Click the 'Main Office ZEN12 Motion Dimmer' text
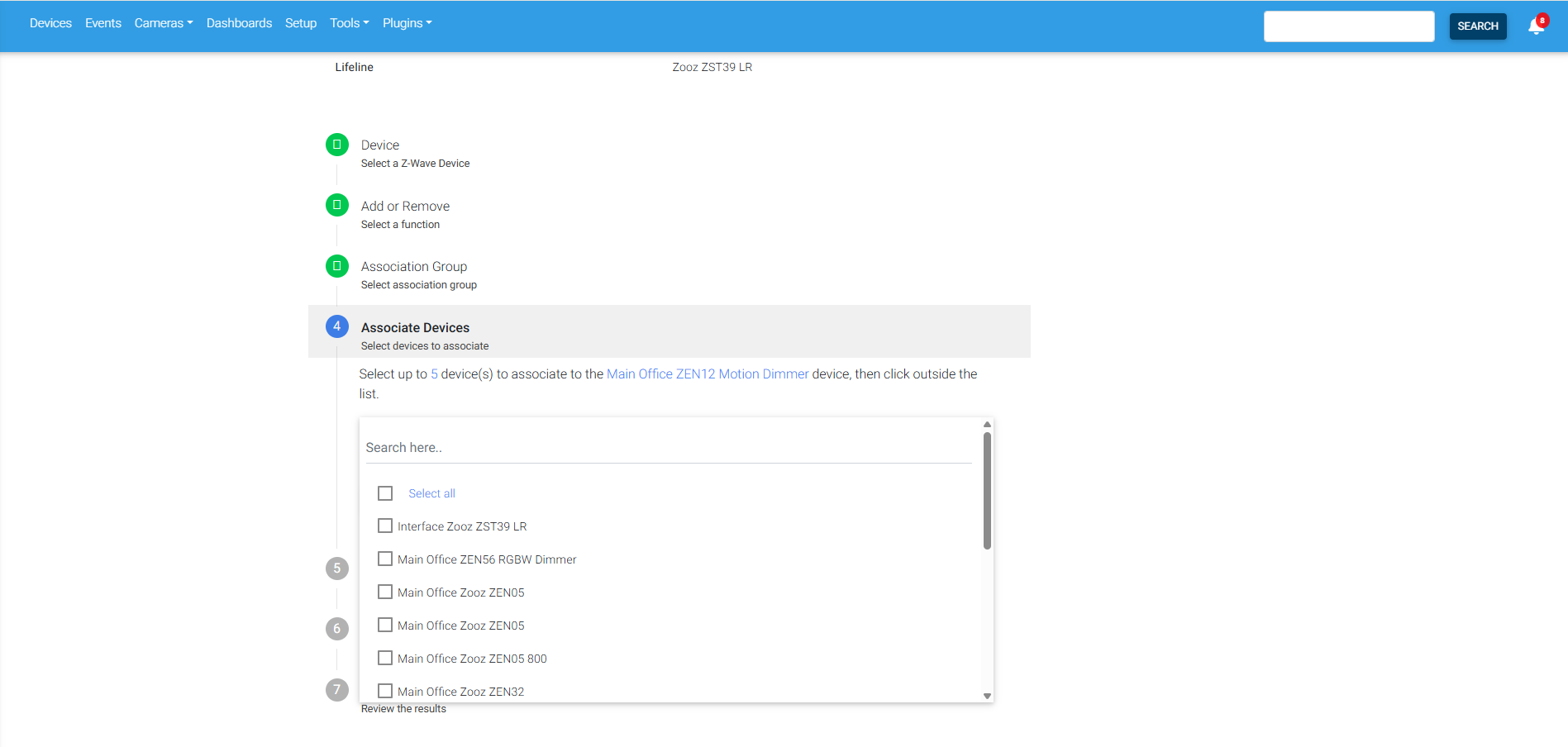This screenshot has height=747, width=1568. coord(708,373)
